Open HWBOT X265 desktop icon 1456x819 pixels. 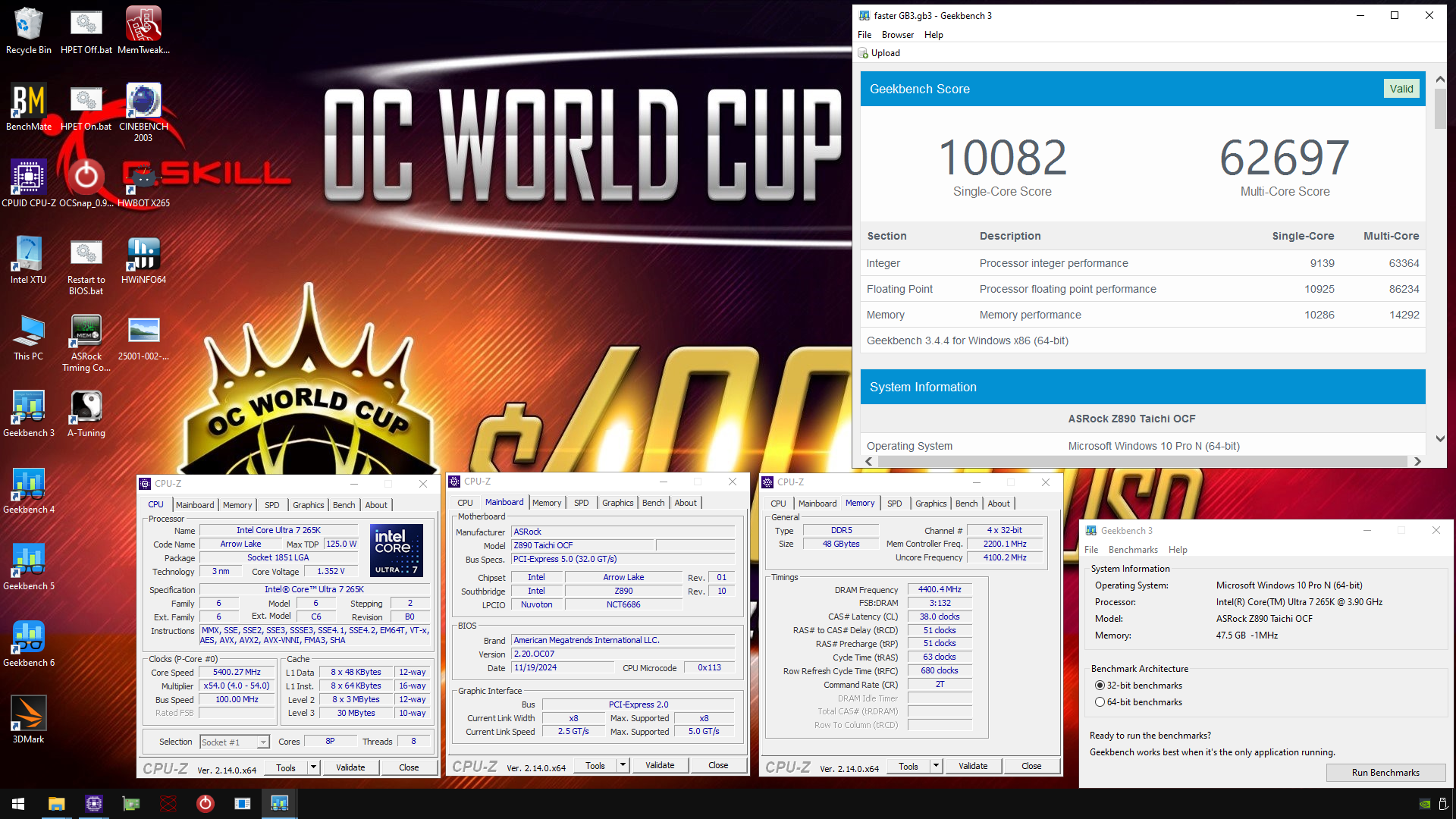143,184
